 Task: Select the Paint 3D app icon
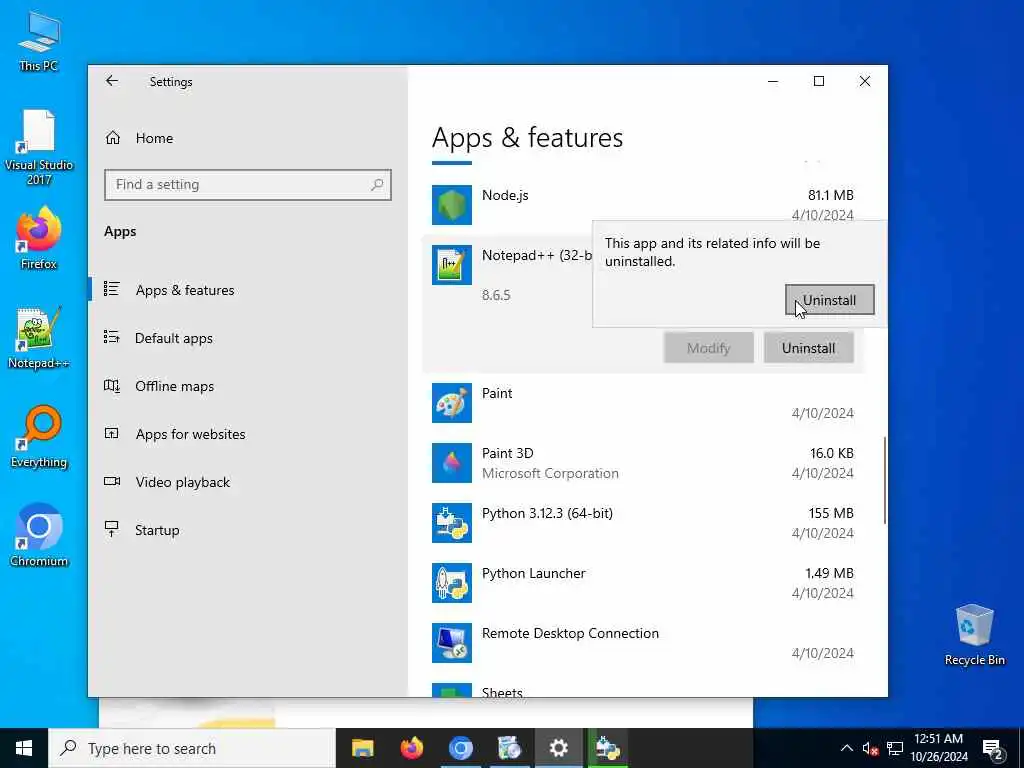coord(452,463)
